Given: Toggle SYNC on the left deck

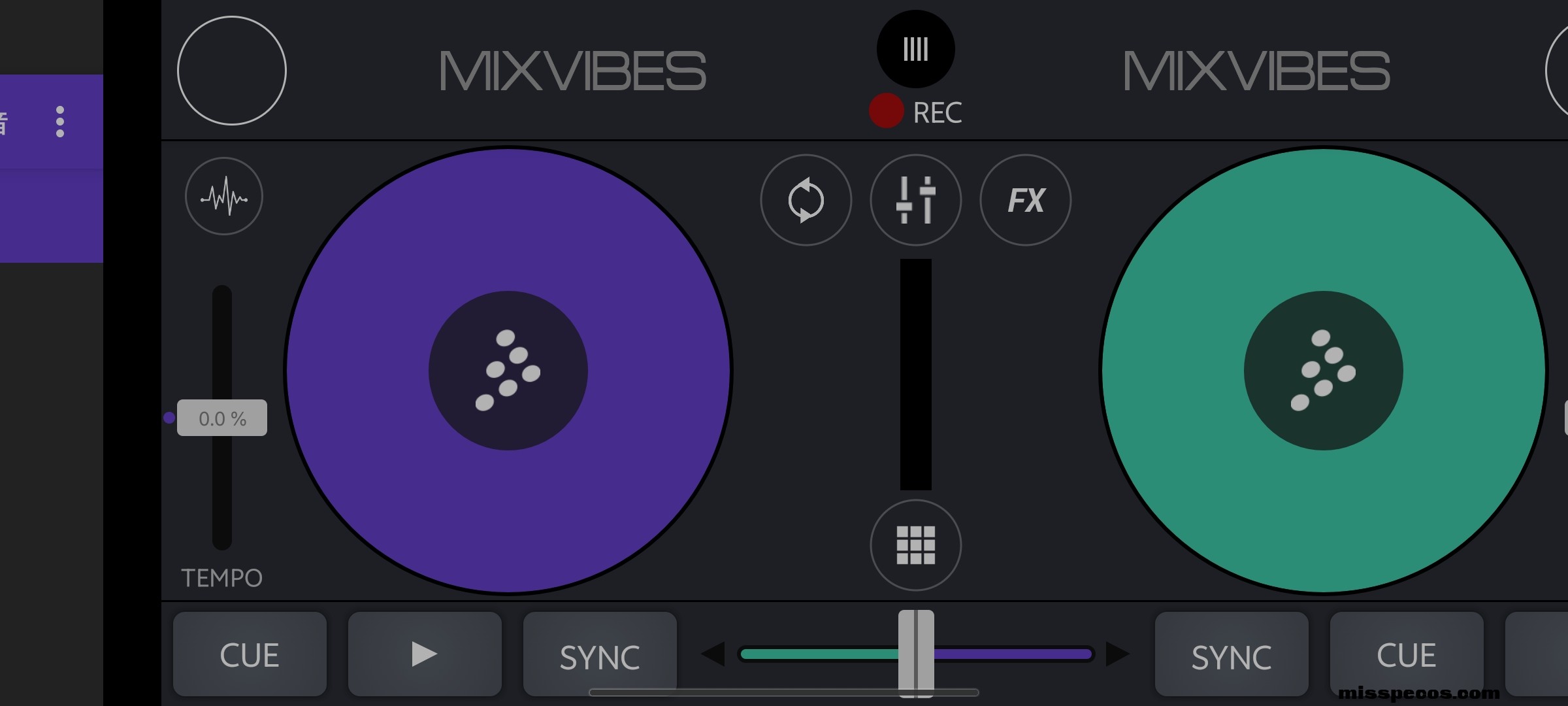Looking at the screenshot, I should pos(599,655).
